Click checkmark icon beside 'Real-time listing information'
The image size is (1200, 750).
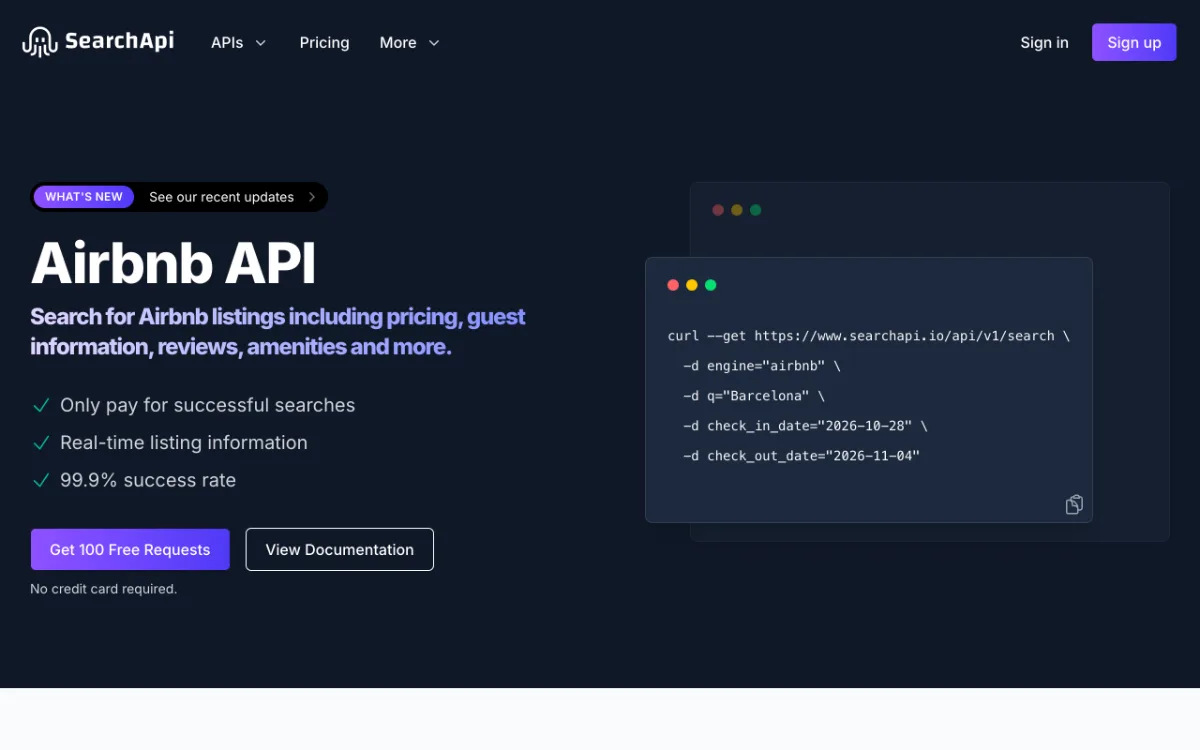(x=41, y=442)
